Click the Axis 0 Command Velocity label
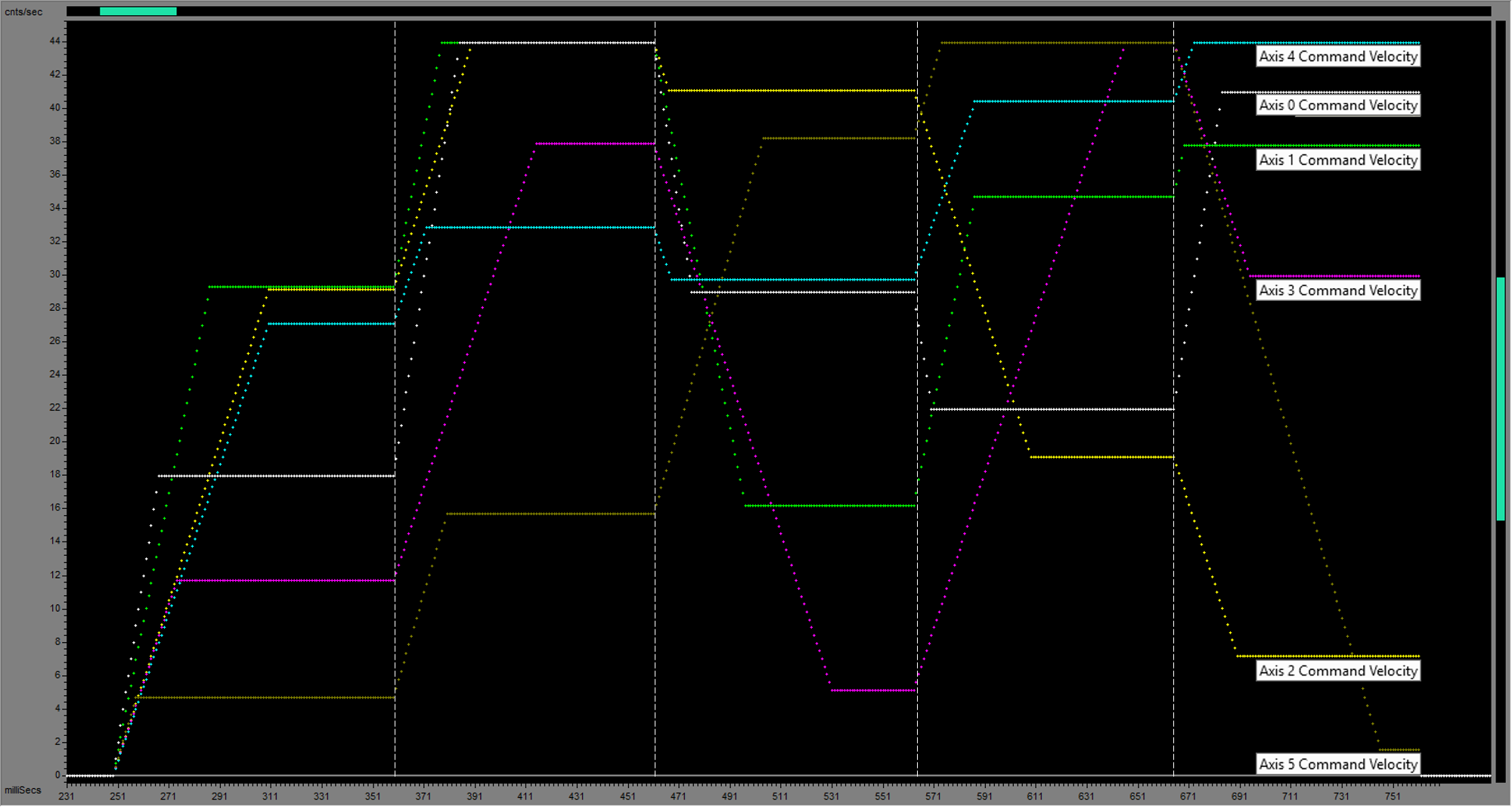Screen dimensions: 1512x807 point(1338,105)
